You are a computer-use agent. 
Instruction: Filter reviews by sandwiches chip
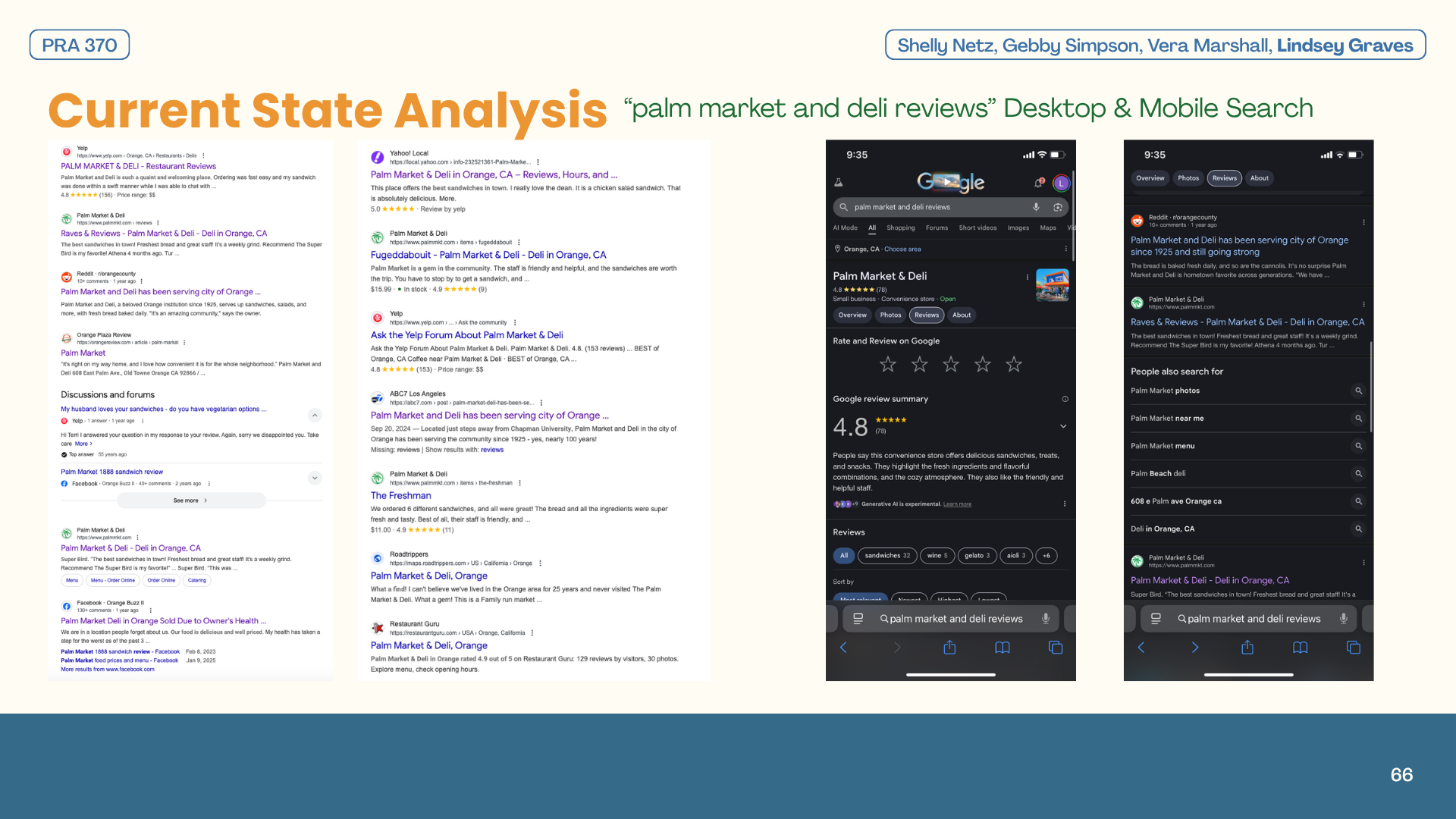(887, 556)
